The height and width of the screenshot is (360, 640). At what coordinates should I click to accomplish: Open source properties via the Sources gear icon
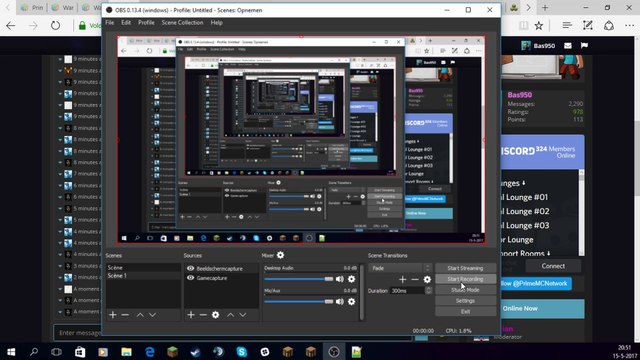pyautogui.click(x=216, y=315)
